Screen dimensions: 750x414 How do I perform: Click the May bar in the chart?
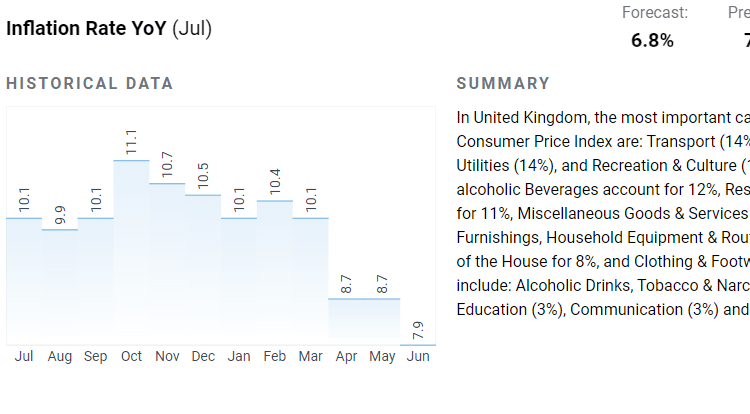coord(382,320)
